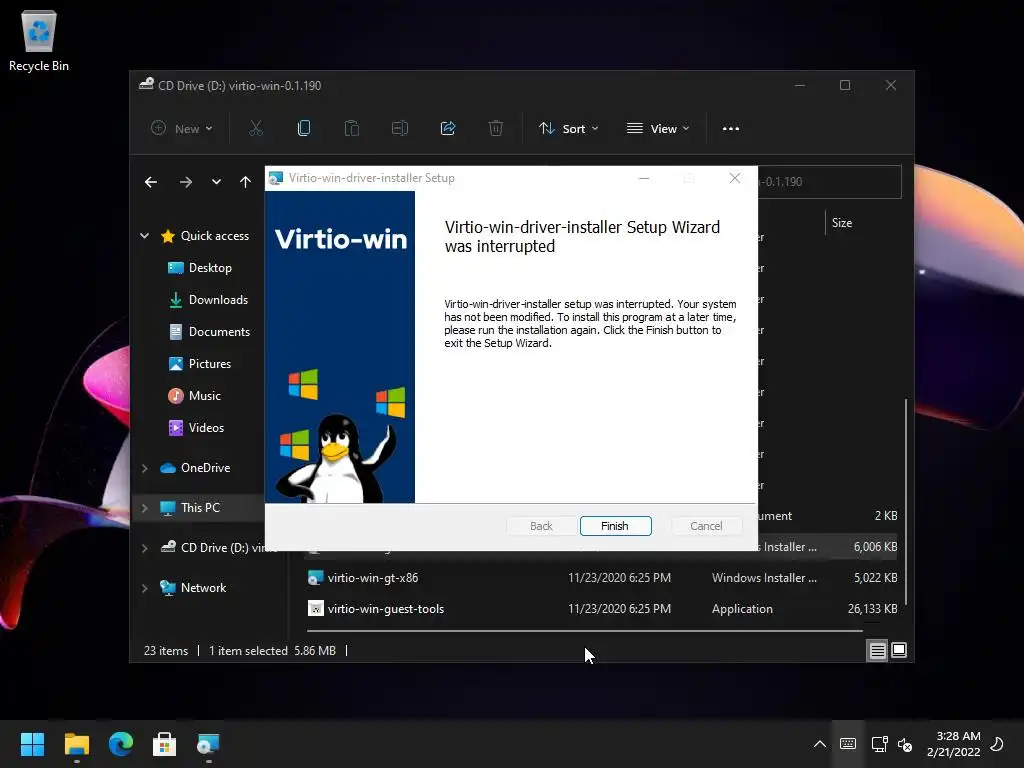
Task: Open the New dropdown in File Explorer
Action: [182, 129]
